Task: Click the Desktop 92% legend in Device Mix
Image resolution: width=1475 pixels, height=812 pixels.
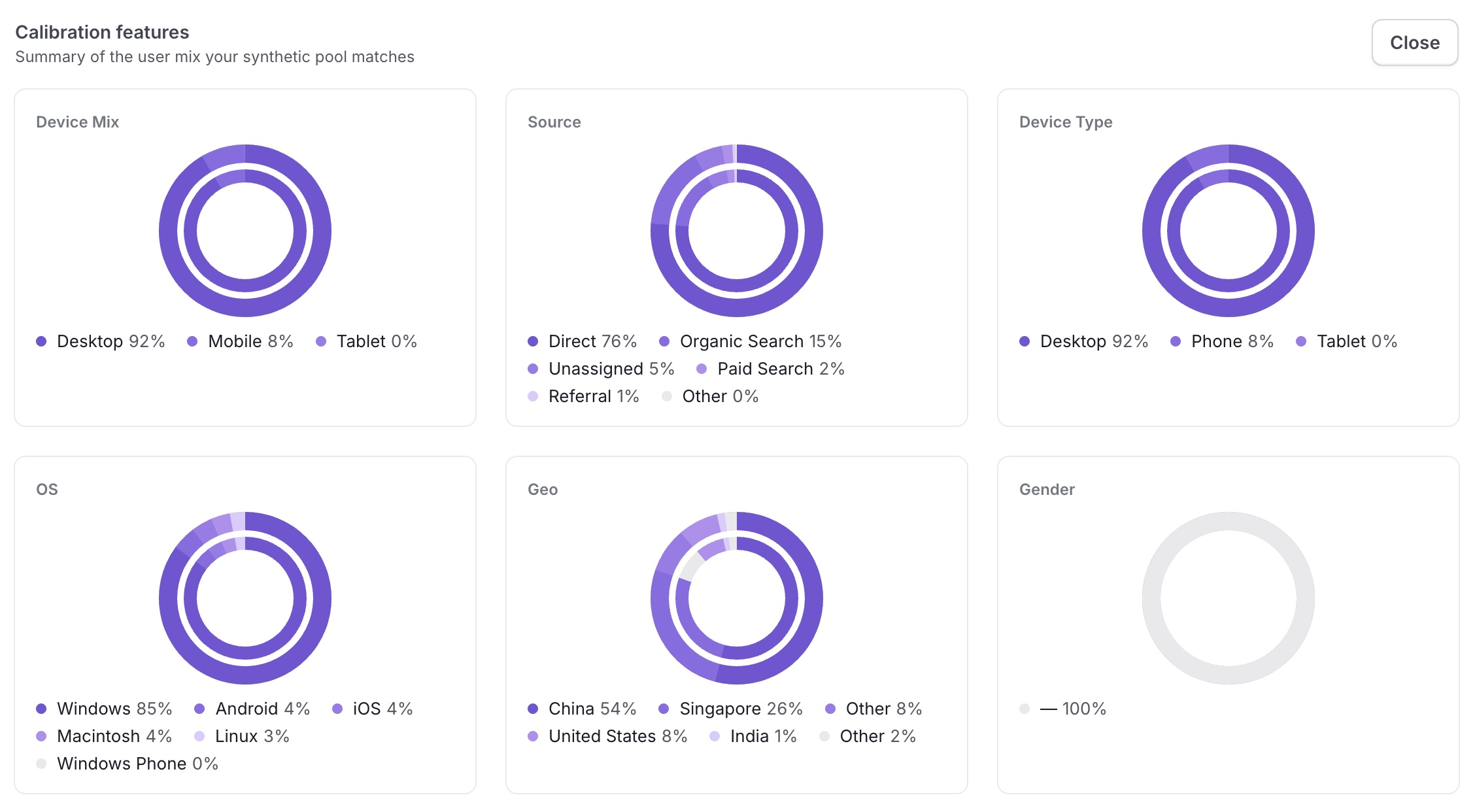Action: click(101, 341)
